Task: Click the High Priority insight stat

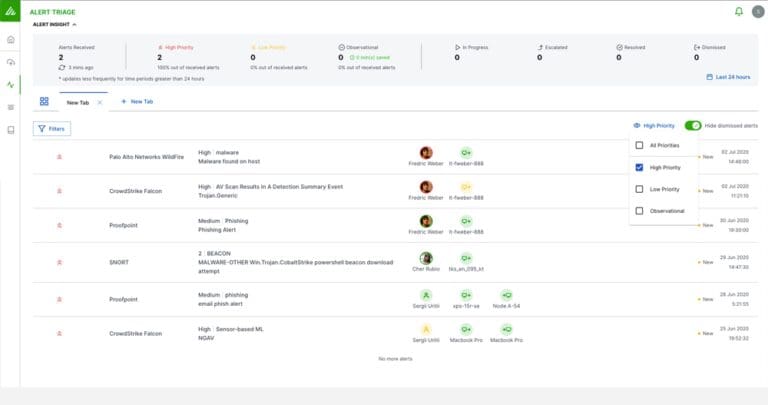Action: (188, 57)
